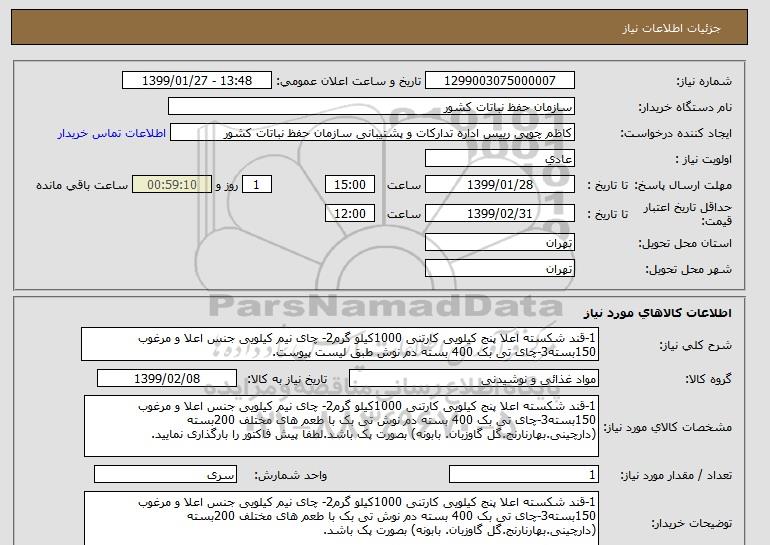The height and width of the screenshot is (545, 770).
Task: Click the label گروه کالا
Action: coord(709,379)
